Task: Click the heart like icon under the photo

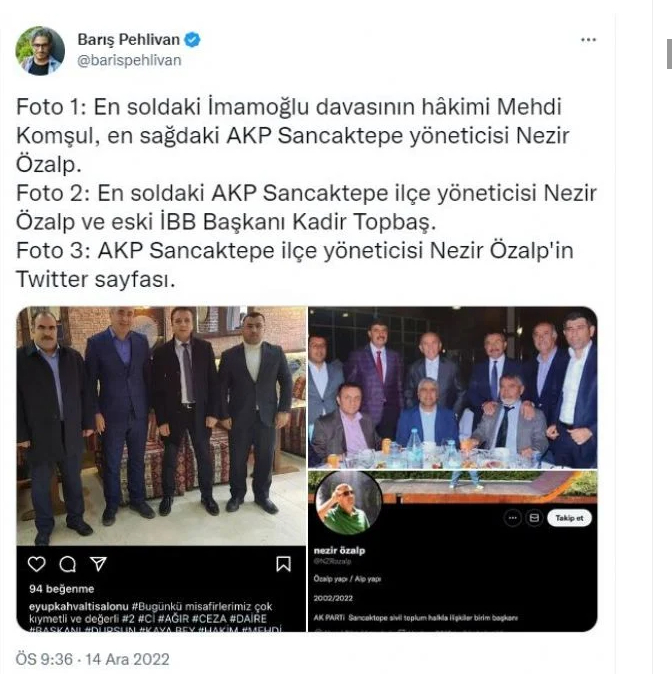Action: pyautogui.click(x=37, y=564)
